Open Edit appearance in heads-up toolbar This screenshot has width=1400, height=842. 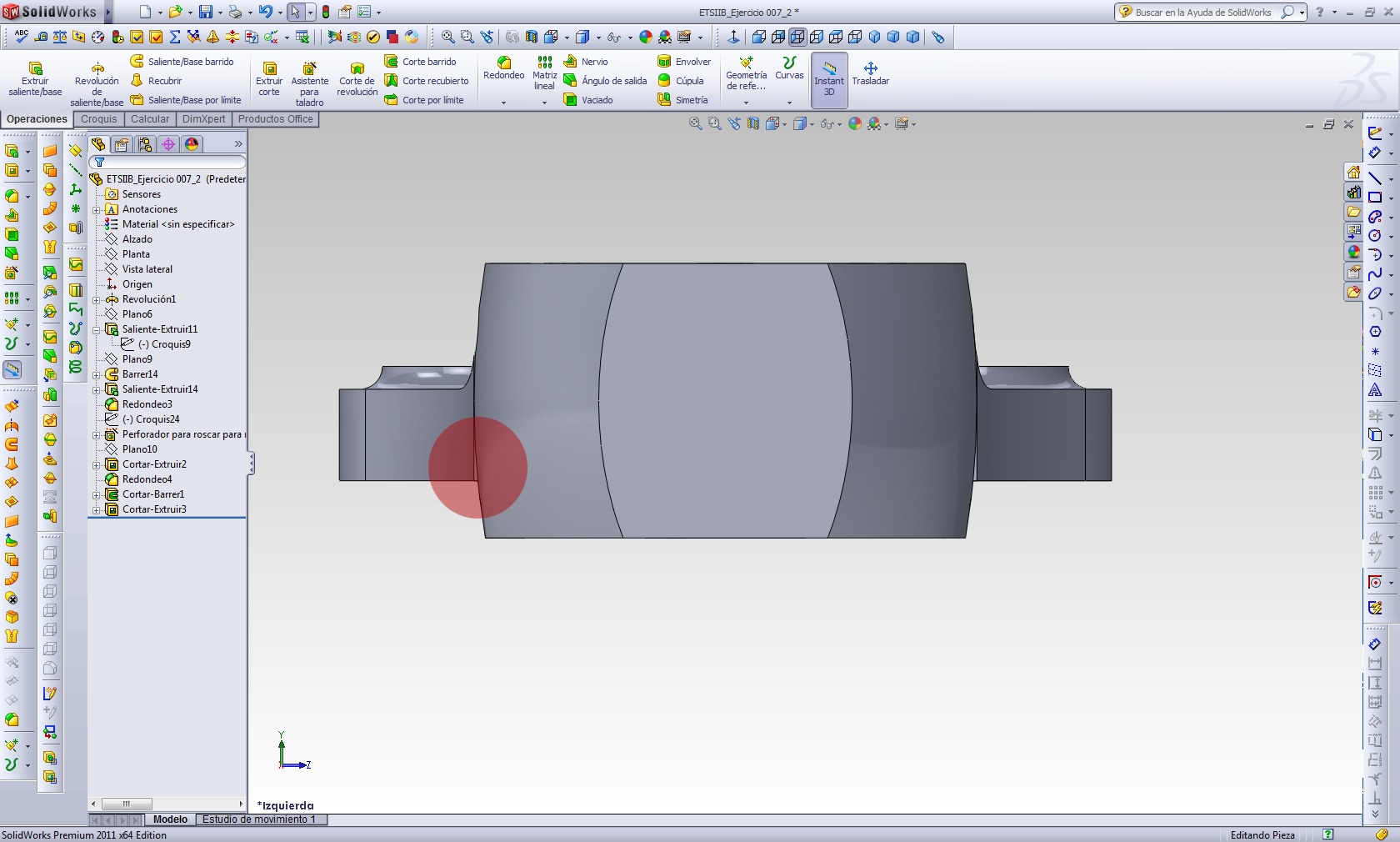pyautogui.click(x=855, y=123)
